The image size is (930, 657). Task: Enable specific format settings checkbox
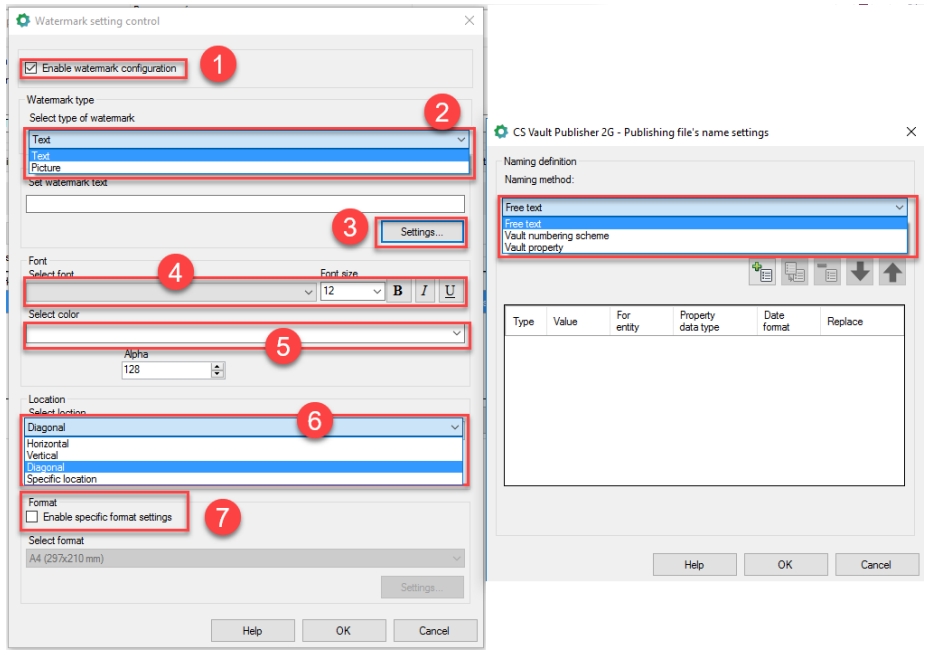tap(33, 517)
